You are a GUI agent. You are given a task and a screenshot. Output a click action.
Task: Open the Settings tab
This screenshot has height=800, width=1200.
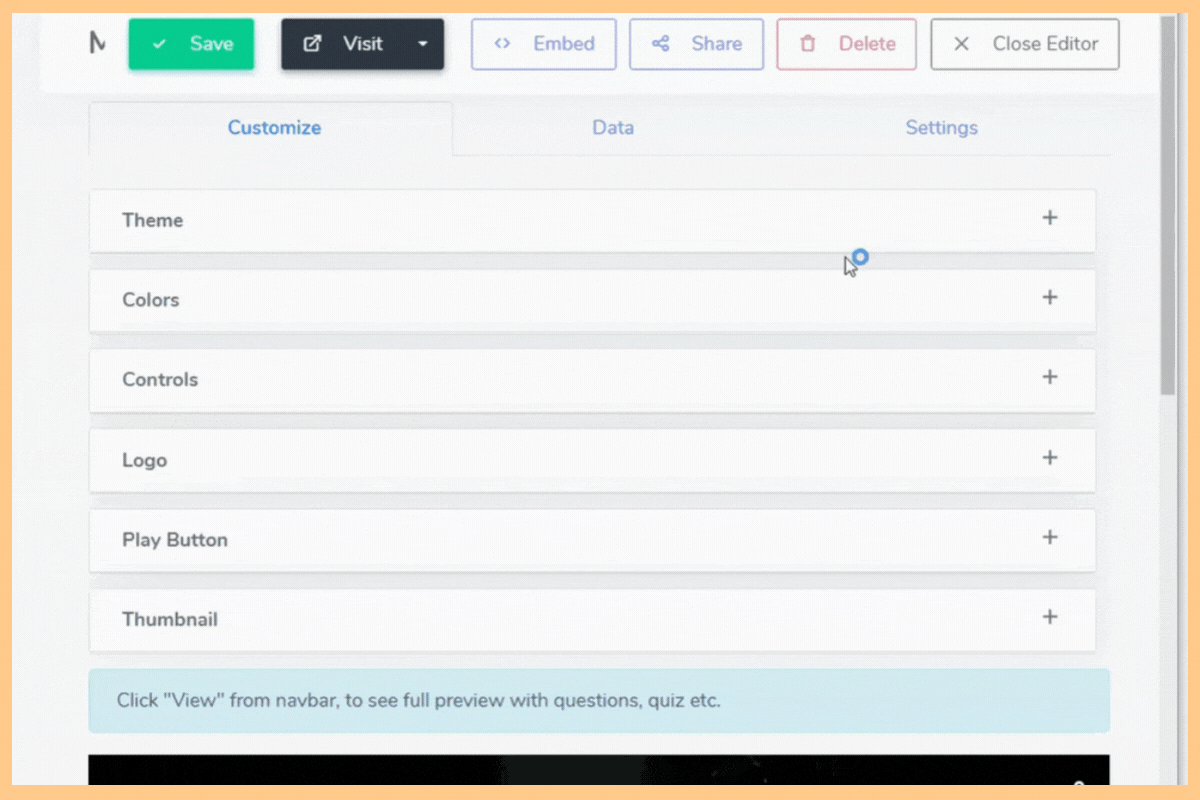(x=941, y=128)
